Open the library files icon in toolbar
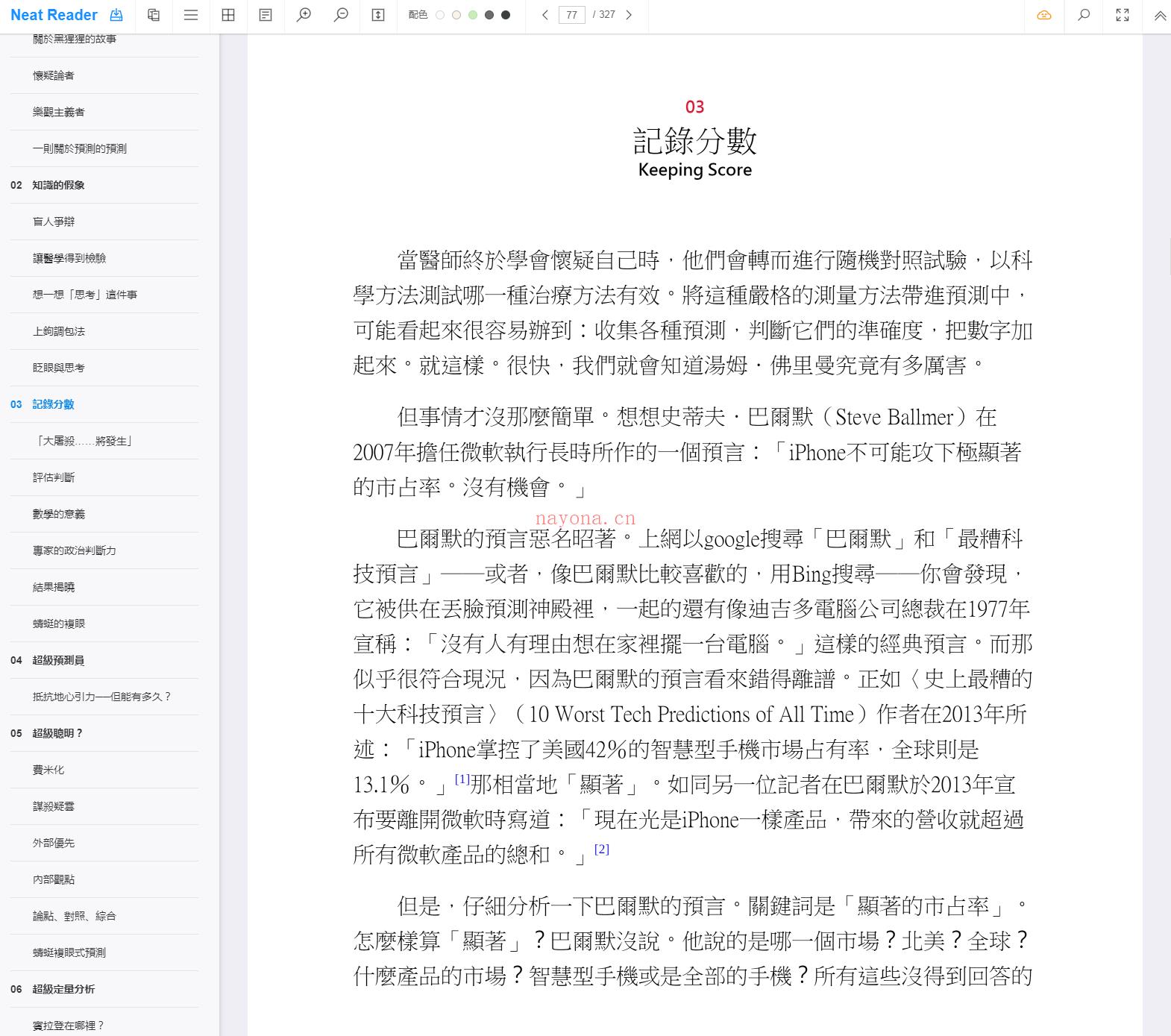The height and width of the screenshot is (1036, 1171). coord(154,15)
